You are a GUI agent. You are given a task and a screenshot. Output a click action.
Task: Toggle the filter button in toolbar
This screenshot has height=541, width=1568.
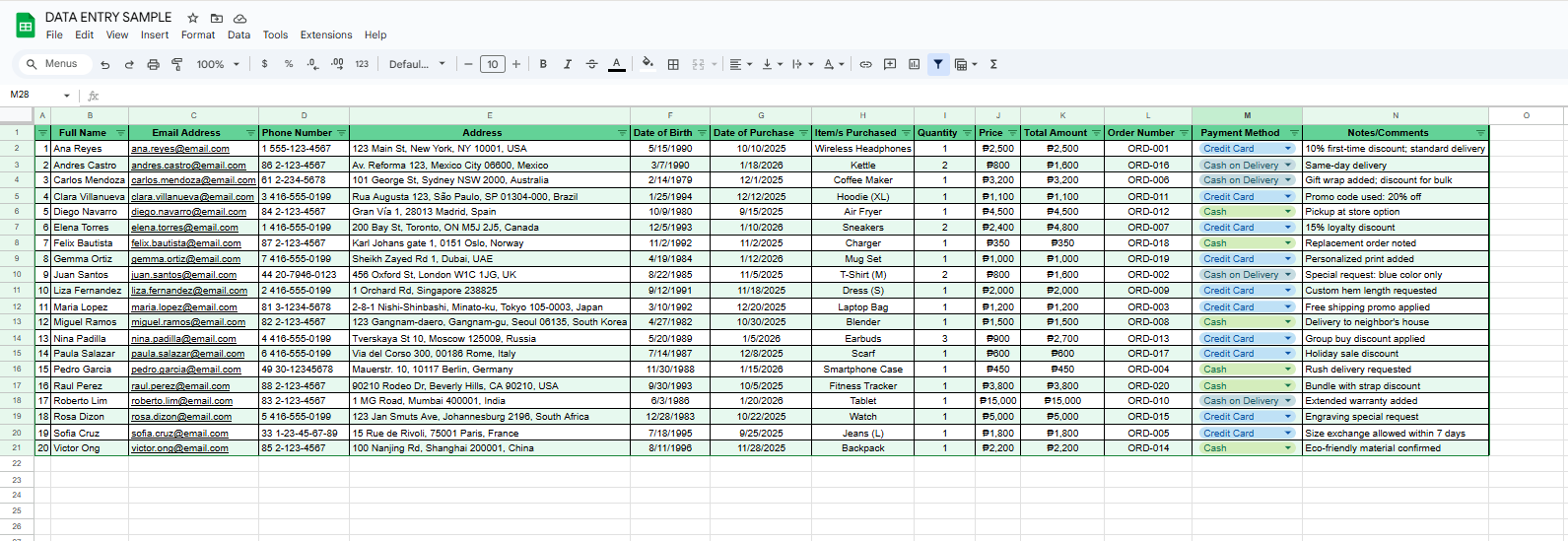[938, 64]
